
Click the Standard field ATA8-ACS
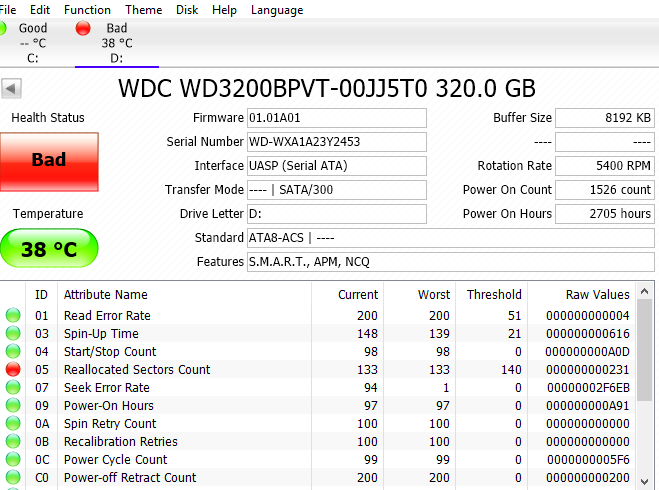point(451,238)
